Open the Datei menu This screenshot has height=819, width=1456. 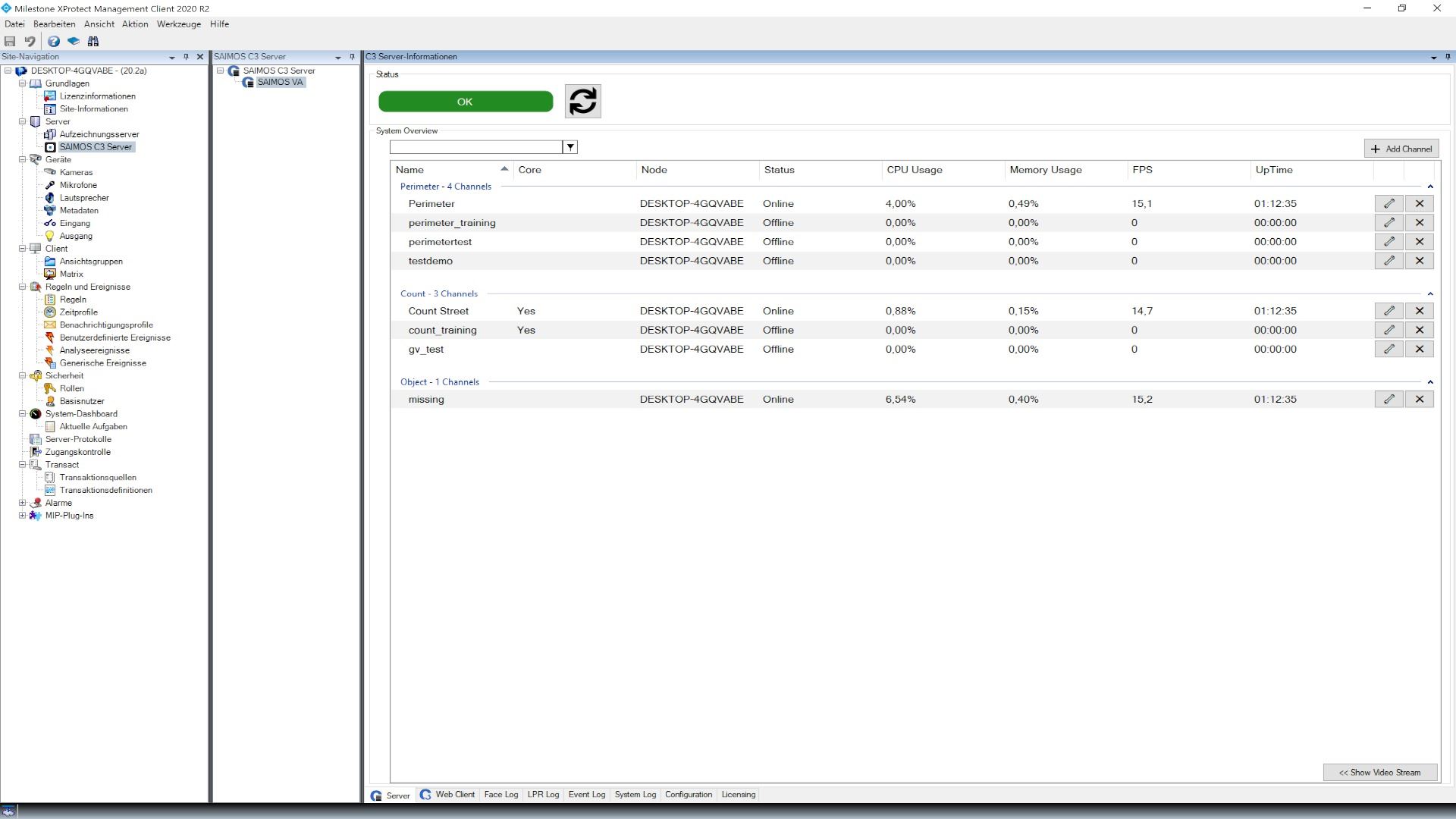tap(14, 24)
